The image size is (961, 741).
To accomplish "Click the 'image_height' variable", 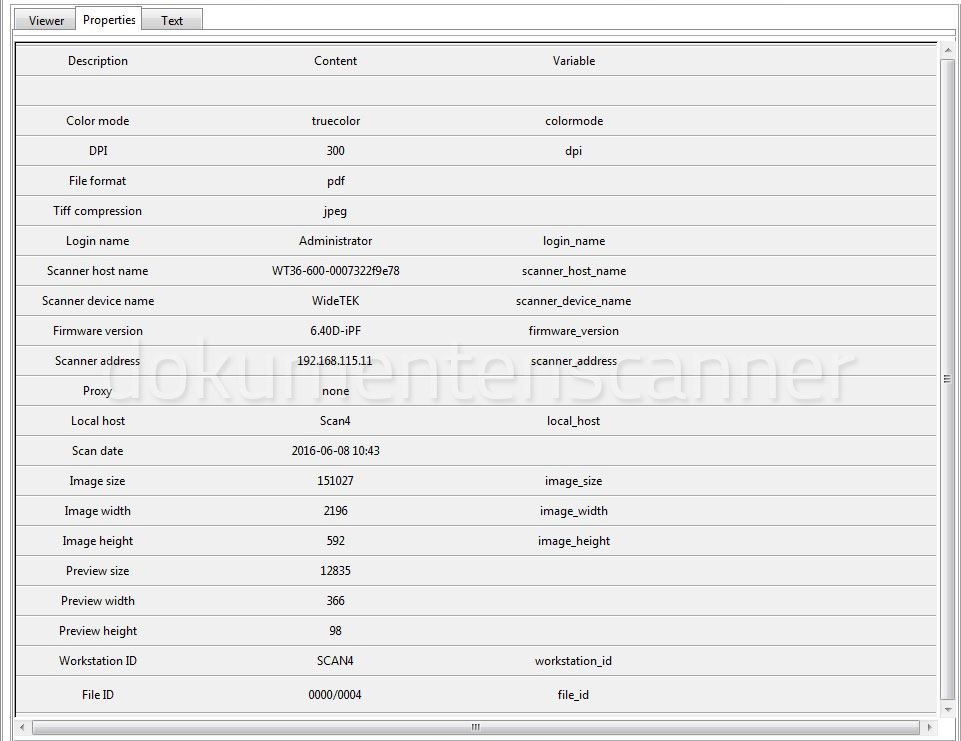I will click(574, 541).
